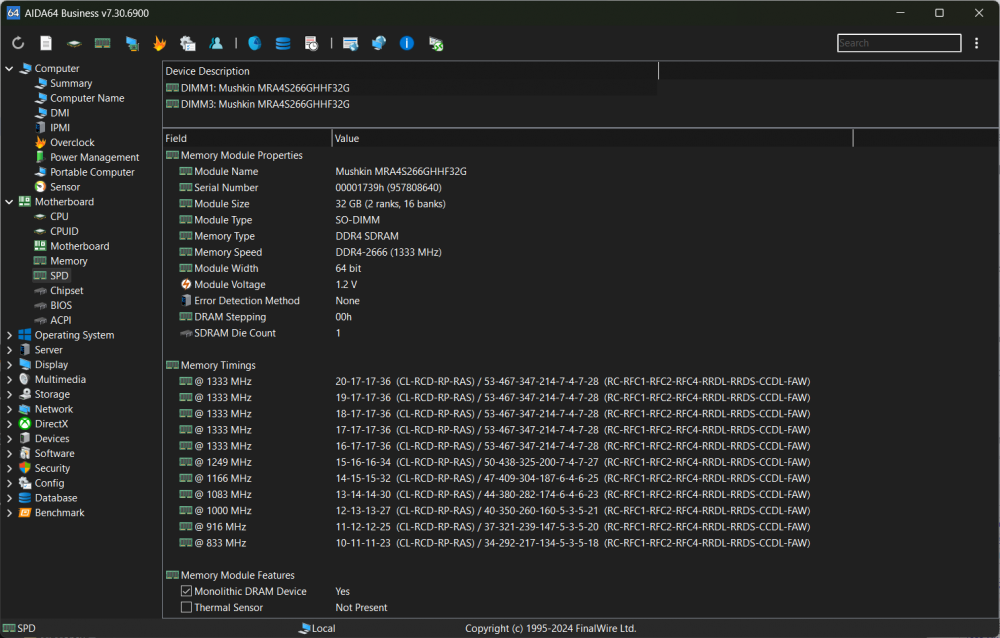Open the three-dot menu beside search
Screen dimensions: 1000x638
click(976, 43)
